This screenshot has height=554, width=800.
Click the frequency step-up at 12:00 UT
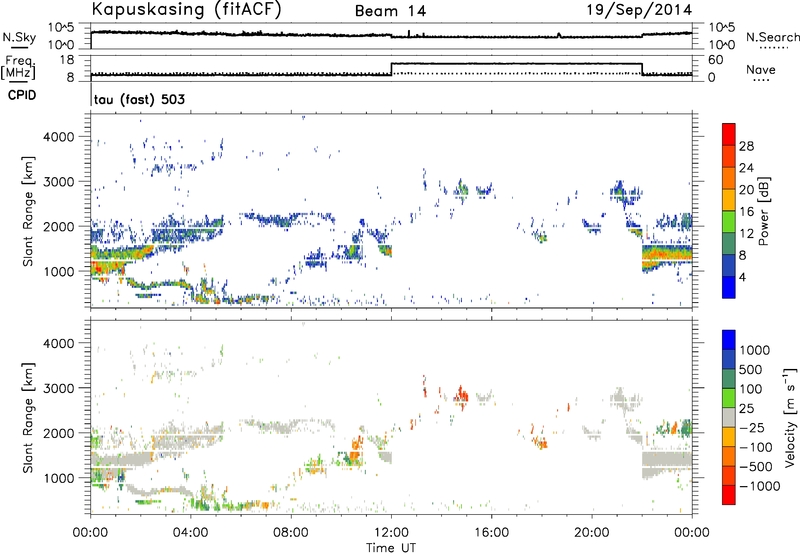click(x=391, y=69)
